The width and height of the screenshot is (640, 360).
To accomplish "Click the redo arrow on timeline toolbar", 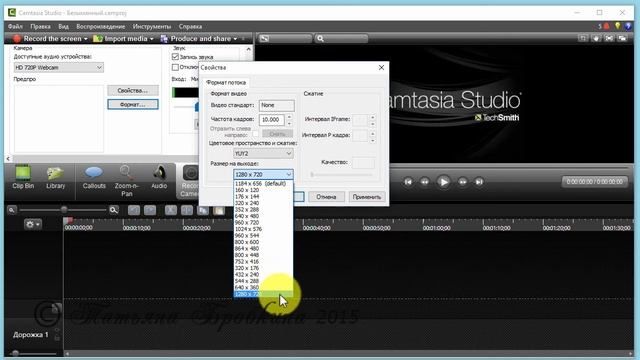I will (x=150, y=210).
